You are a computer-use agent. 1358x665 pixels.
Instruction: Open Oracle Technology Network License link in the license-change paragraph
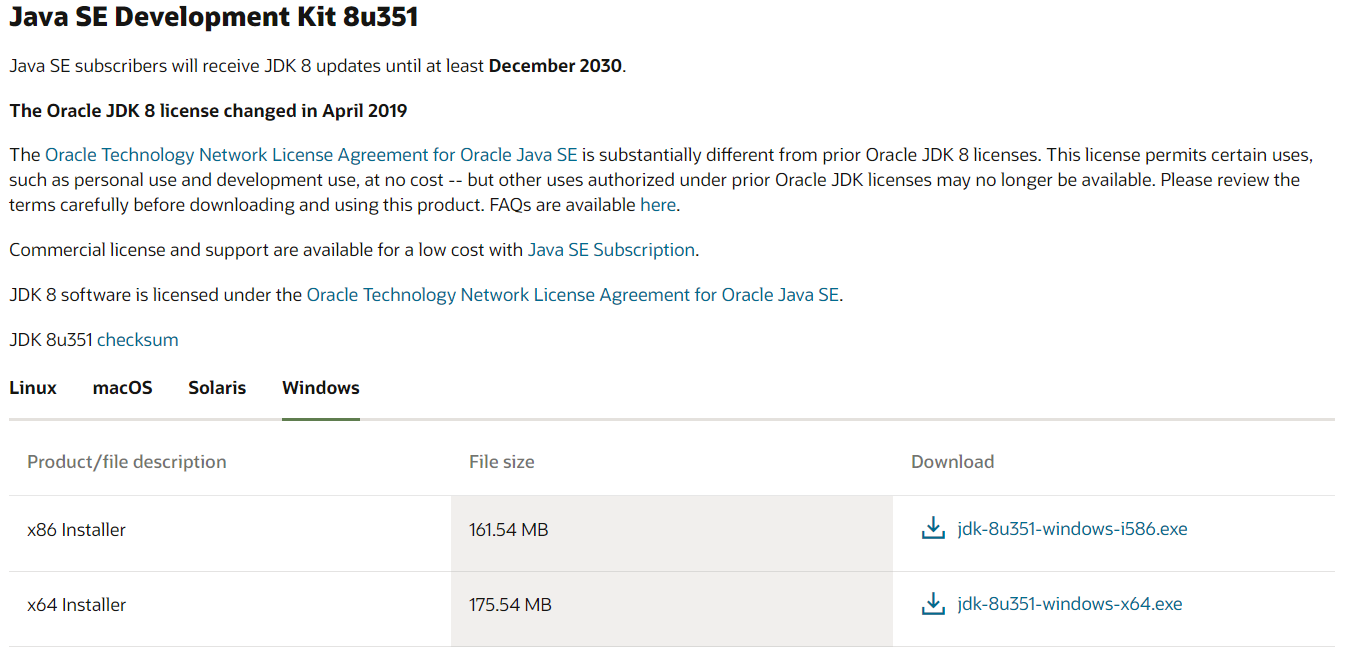[311, 155]
